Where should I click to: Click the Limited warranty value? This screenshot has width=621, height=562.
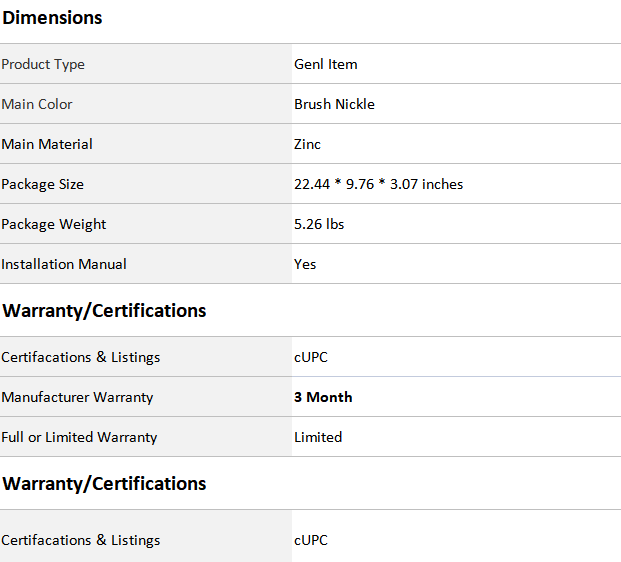318,437
